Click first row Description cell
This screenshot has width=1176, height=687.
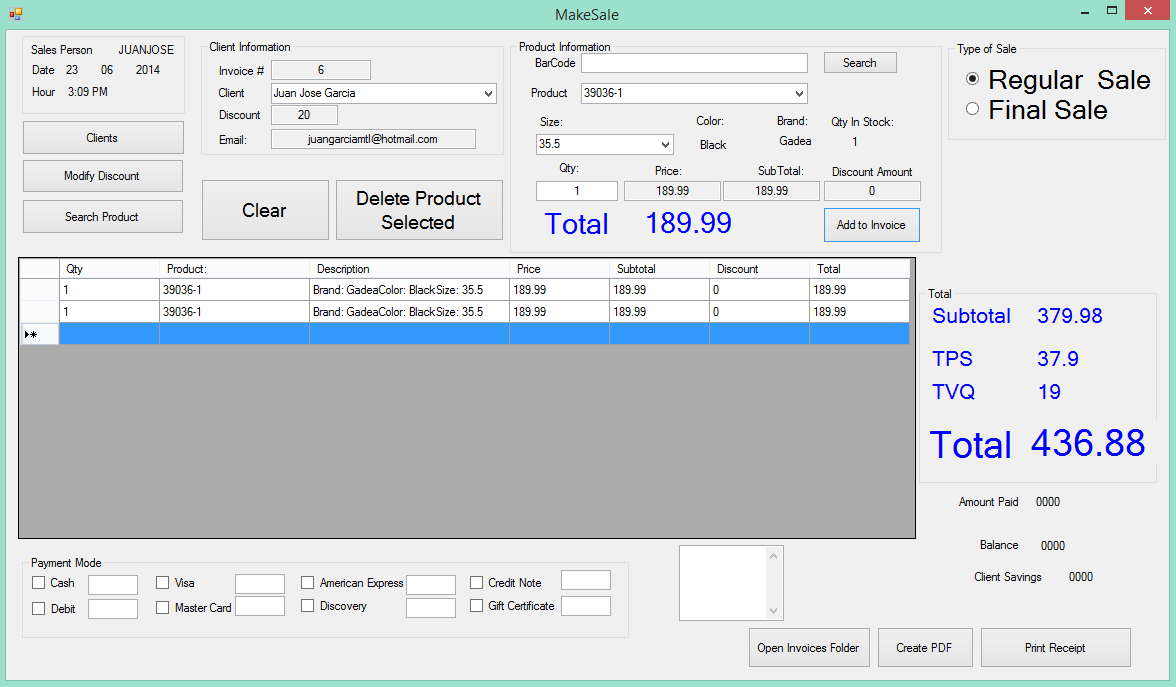pyautogui.click(x=410, y=290)
